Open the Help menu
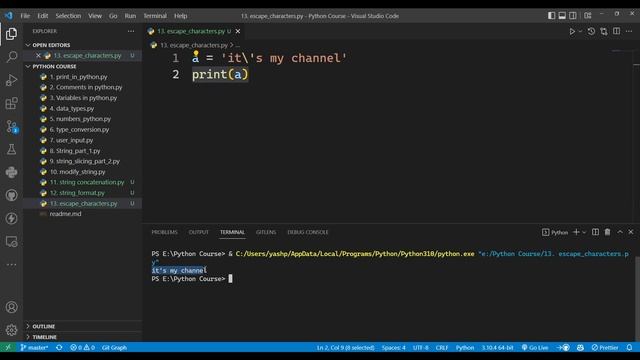The image size is (640, 360). pos(180,16)
